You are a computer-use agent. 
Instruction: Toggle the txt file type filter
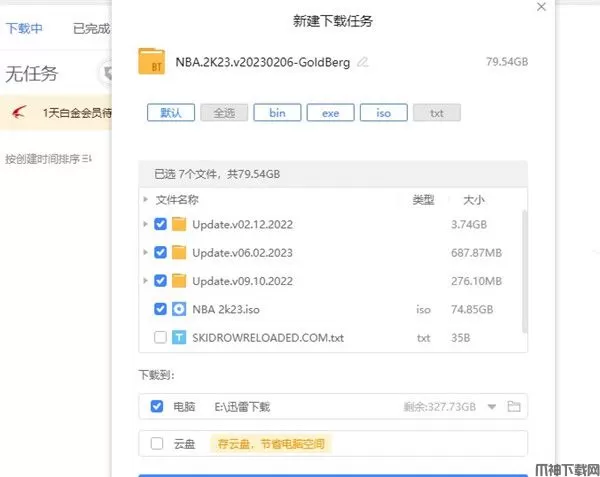[x=437, y=113]
